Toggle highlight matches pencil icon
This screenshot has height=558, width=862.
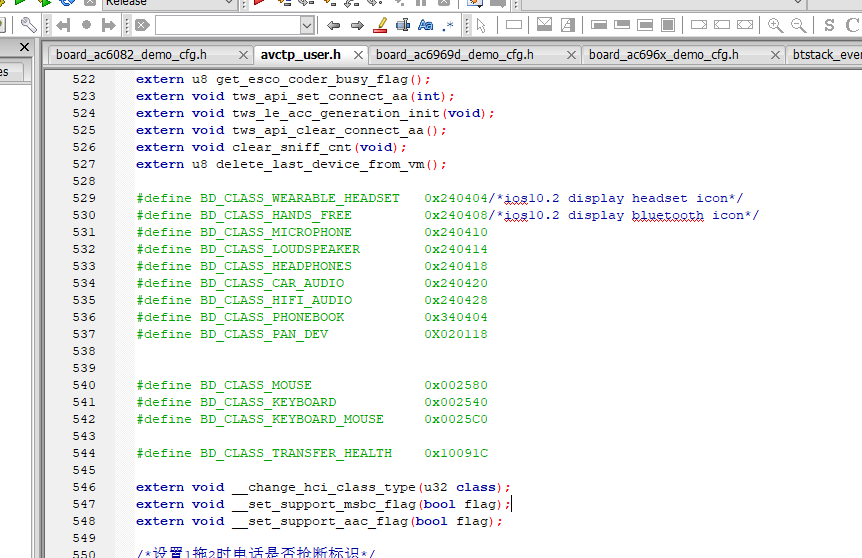380,25
